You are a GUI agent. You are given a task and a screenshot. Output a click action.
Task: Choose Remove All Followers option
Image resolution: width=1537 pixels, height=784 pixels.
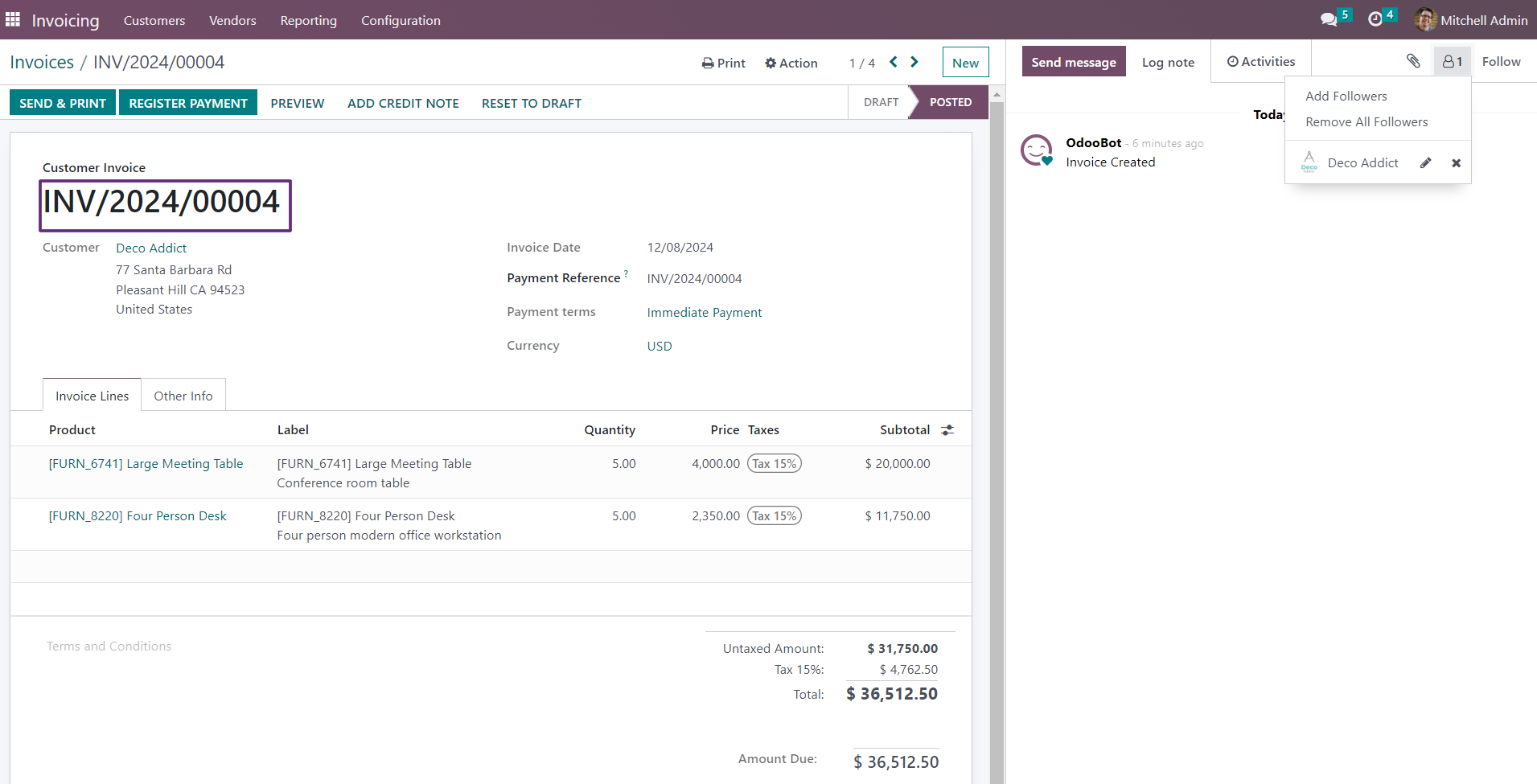[x=1366, y=121]
